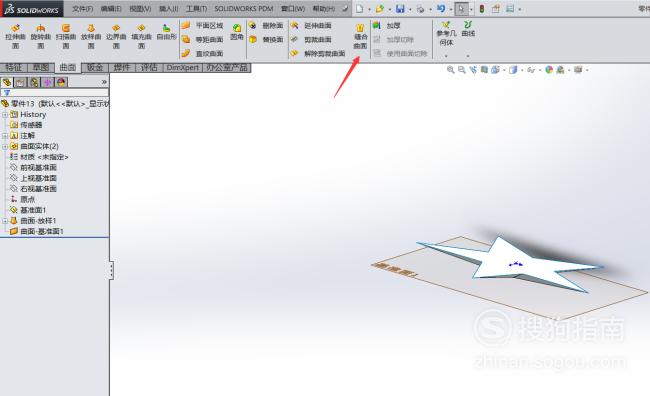Switch to the 评估 tab
650x396 pixels.
(149, 68)
